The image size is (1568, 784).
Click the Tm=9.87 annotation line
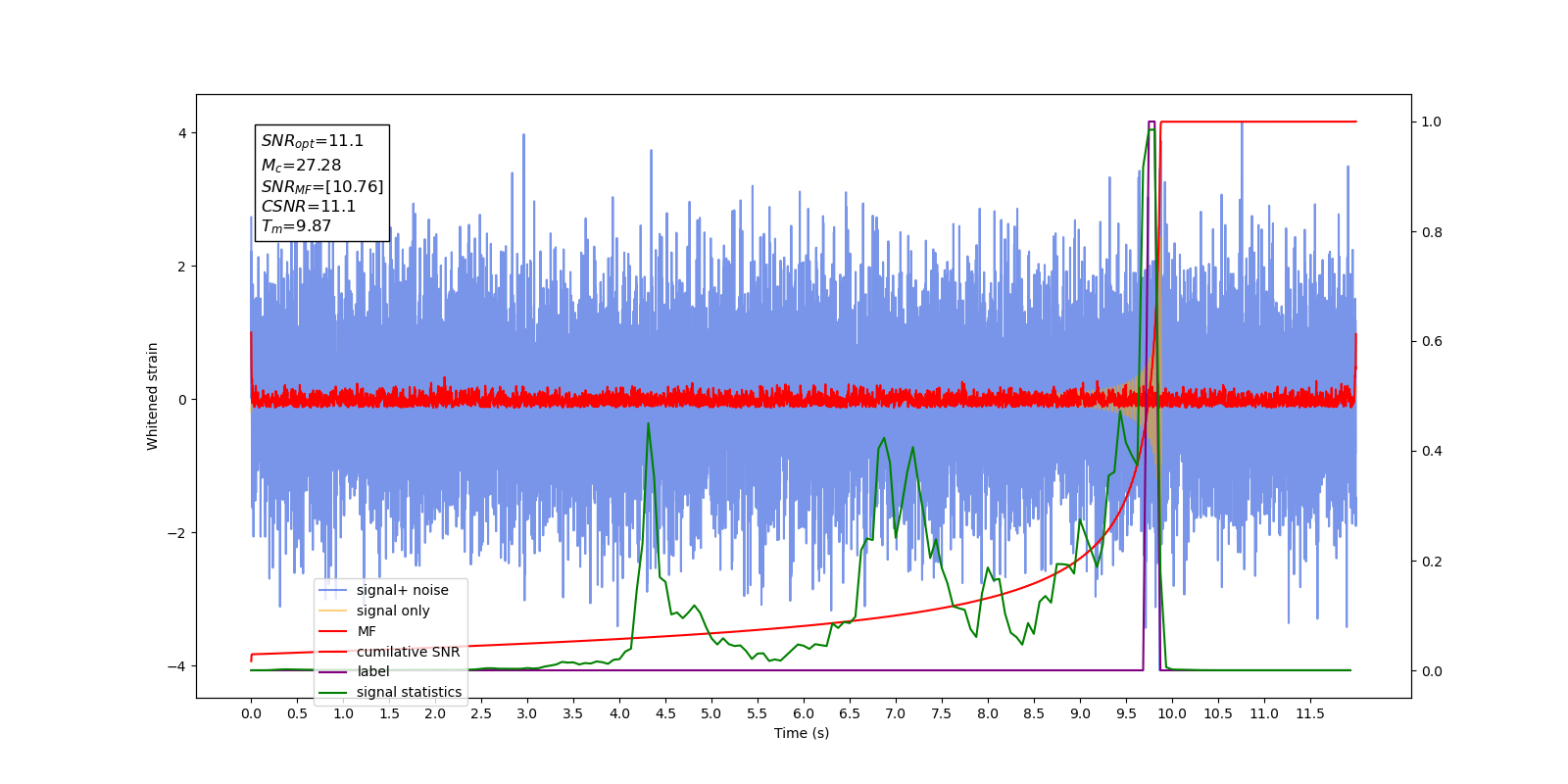tap(296, 226)
